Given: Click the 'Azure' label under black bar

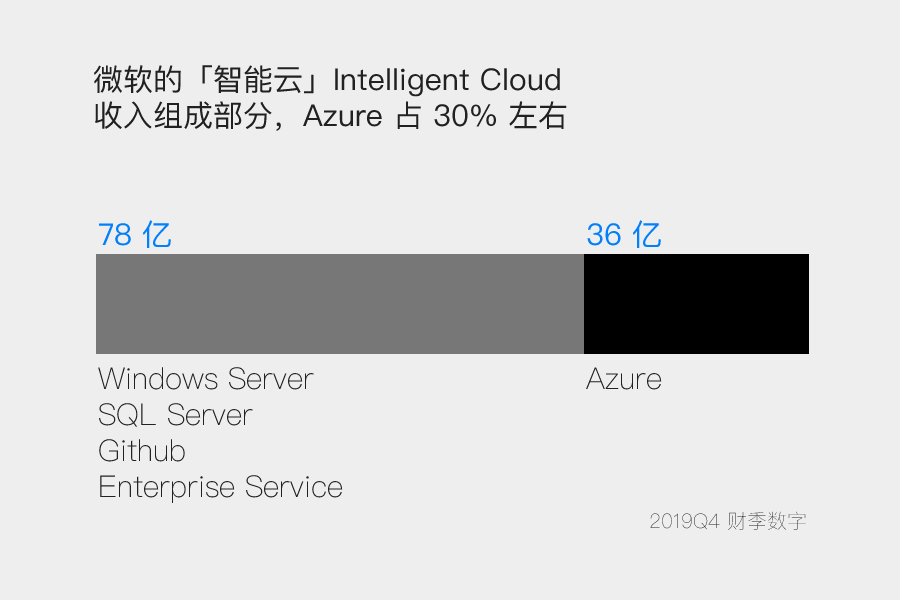Looking at the screenshot, I should coord(624,379).
